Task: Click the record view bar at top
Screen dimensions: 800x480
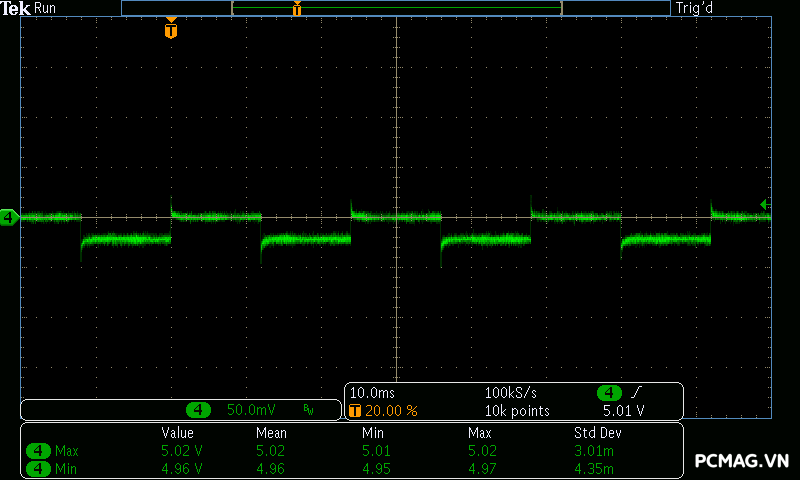Action: point(395,8)
